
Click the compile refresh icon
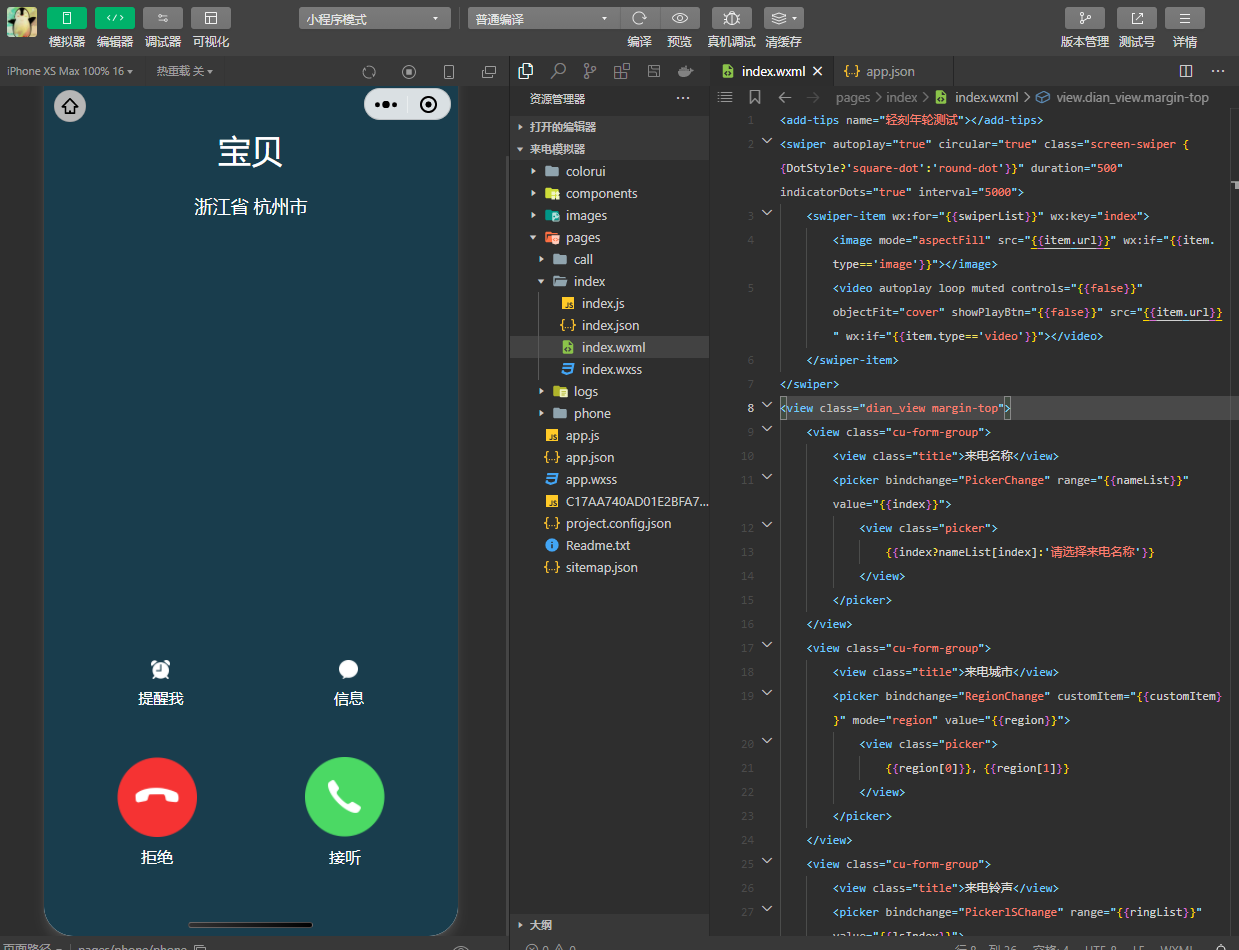(640, 18)
